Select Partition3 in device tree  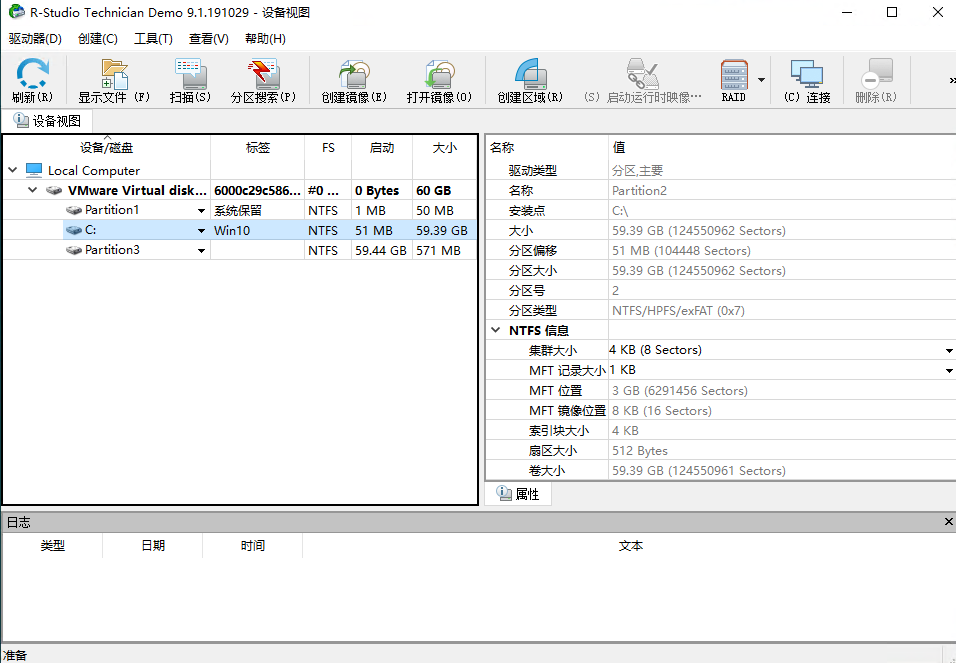112,250
